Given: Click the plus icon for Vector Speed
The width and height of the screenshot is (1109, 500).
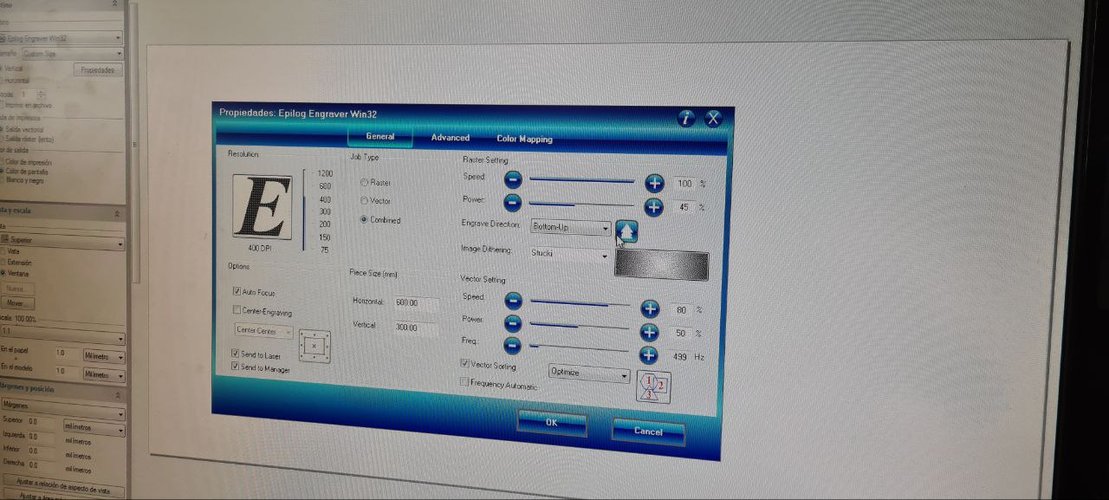Looking at the screenshot, I should click(649, 308).
